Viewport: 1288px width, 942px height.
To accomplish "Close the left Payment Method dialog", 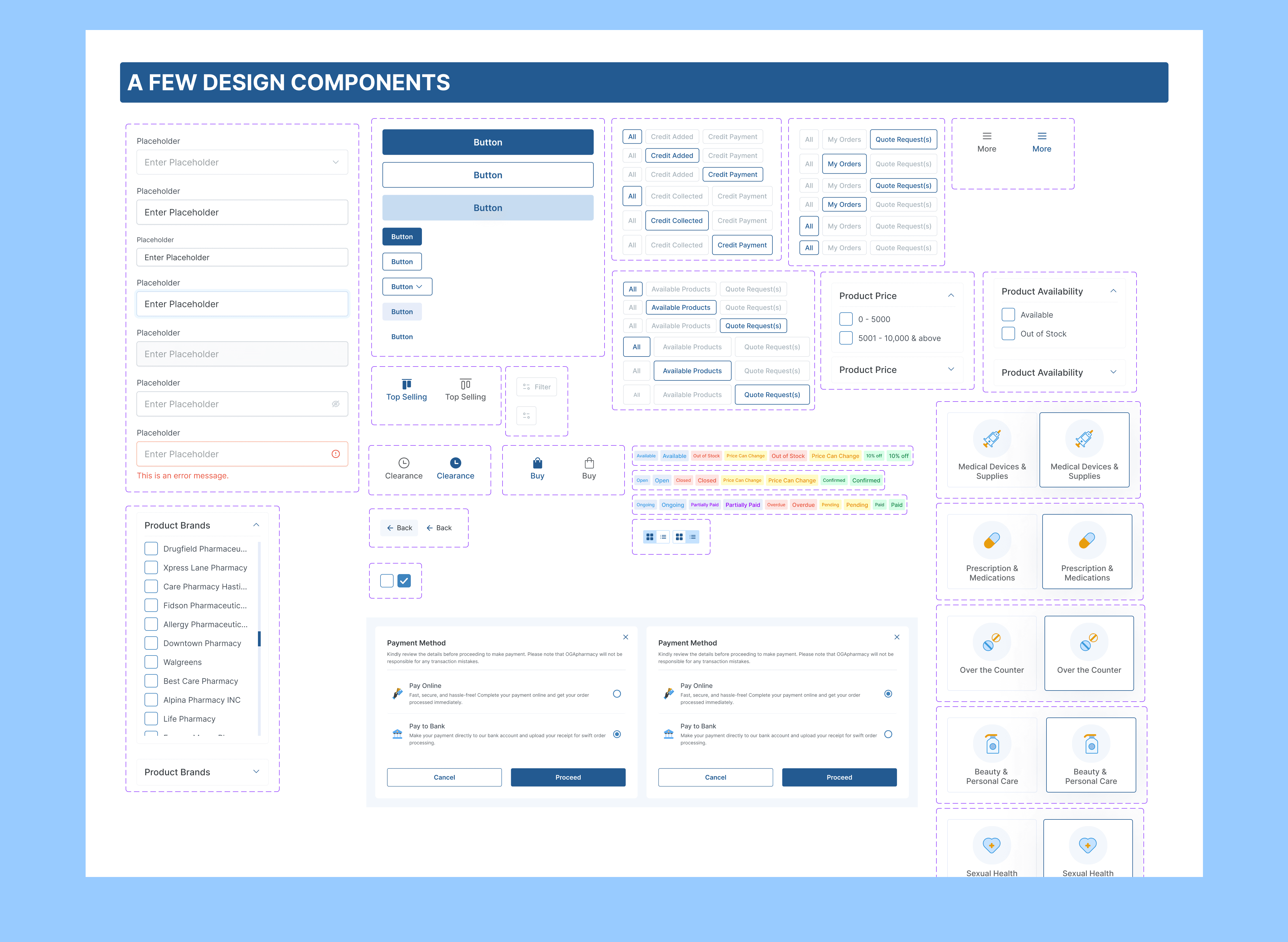I will pyautogui.click(x=626, y=637).
